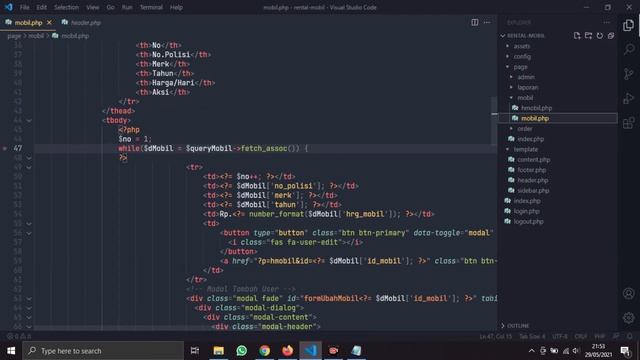This screenshot has height=360, width=640.
Task: Open the Explorer view icon in activity bar
Action: (x=629, y=25)
